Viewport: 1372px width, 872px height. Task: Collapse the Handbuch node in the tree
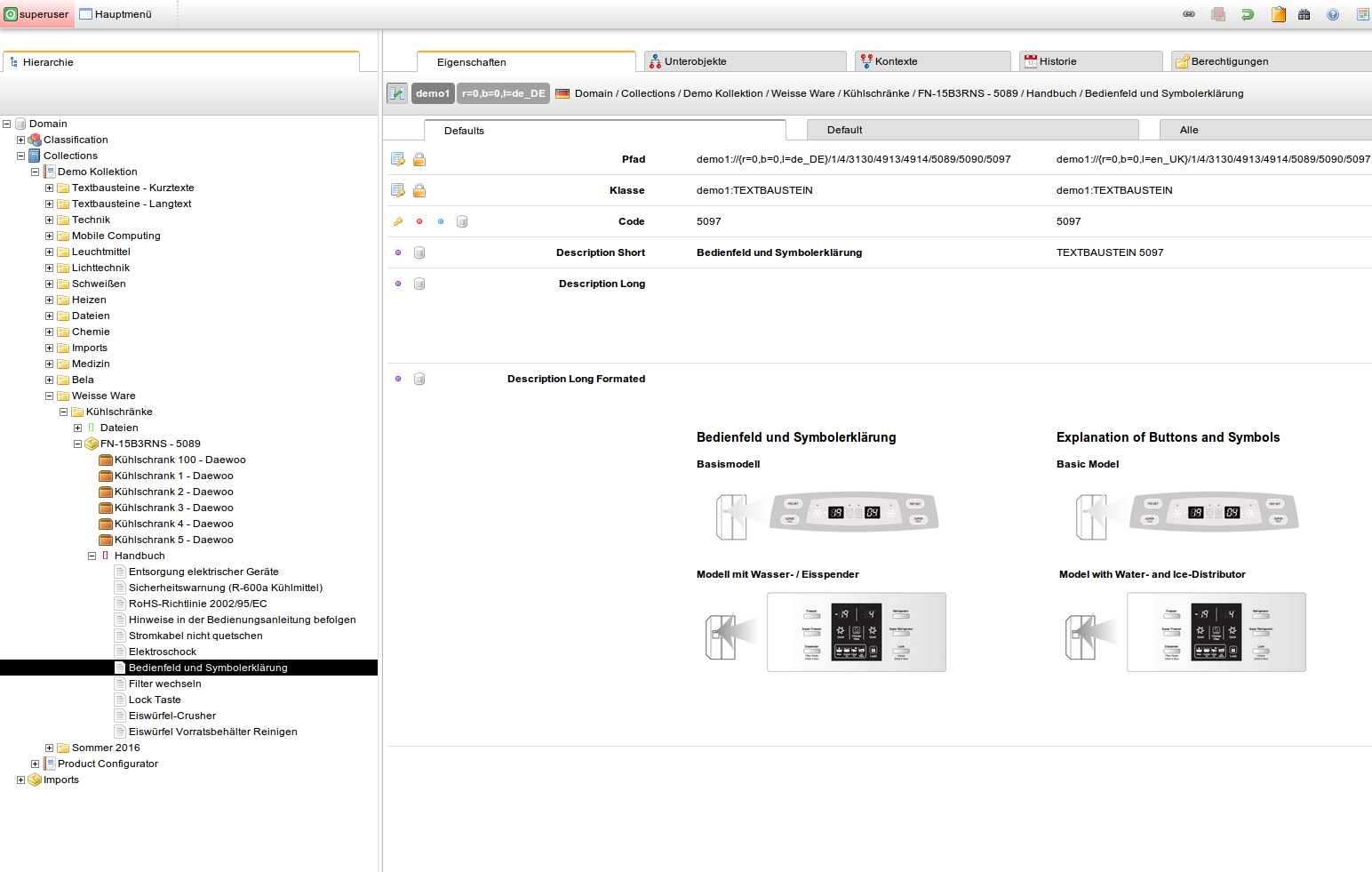(x=92, y=556)
